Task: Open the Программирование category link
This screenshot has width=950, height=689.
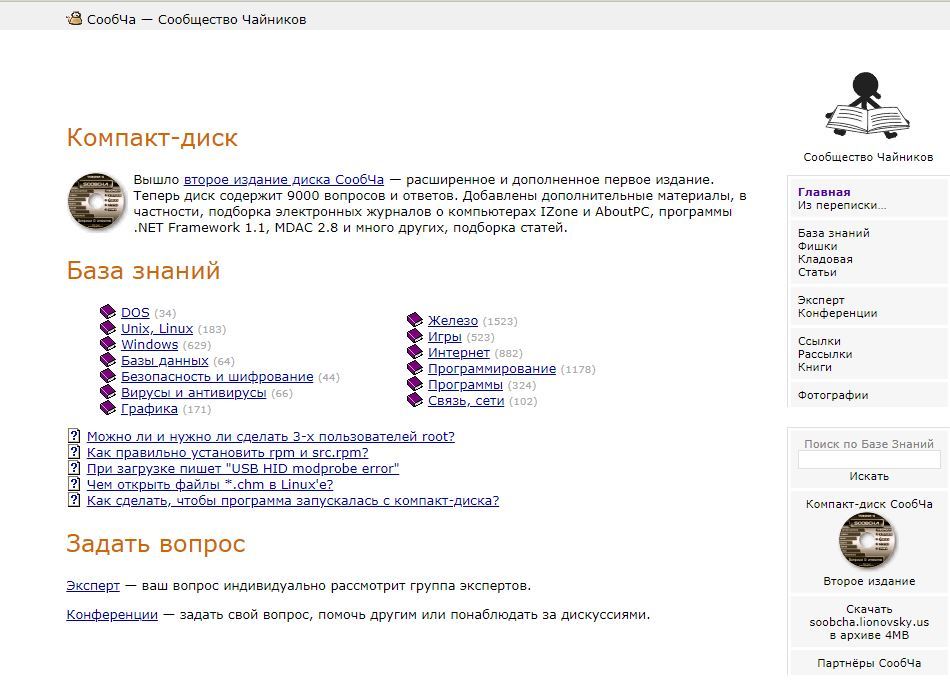Action: click(491, 369)
